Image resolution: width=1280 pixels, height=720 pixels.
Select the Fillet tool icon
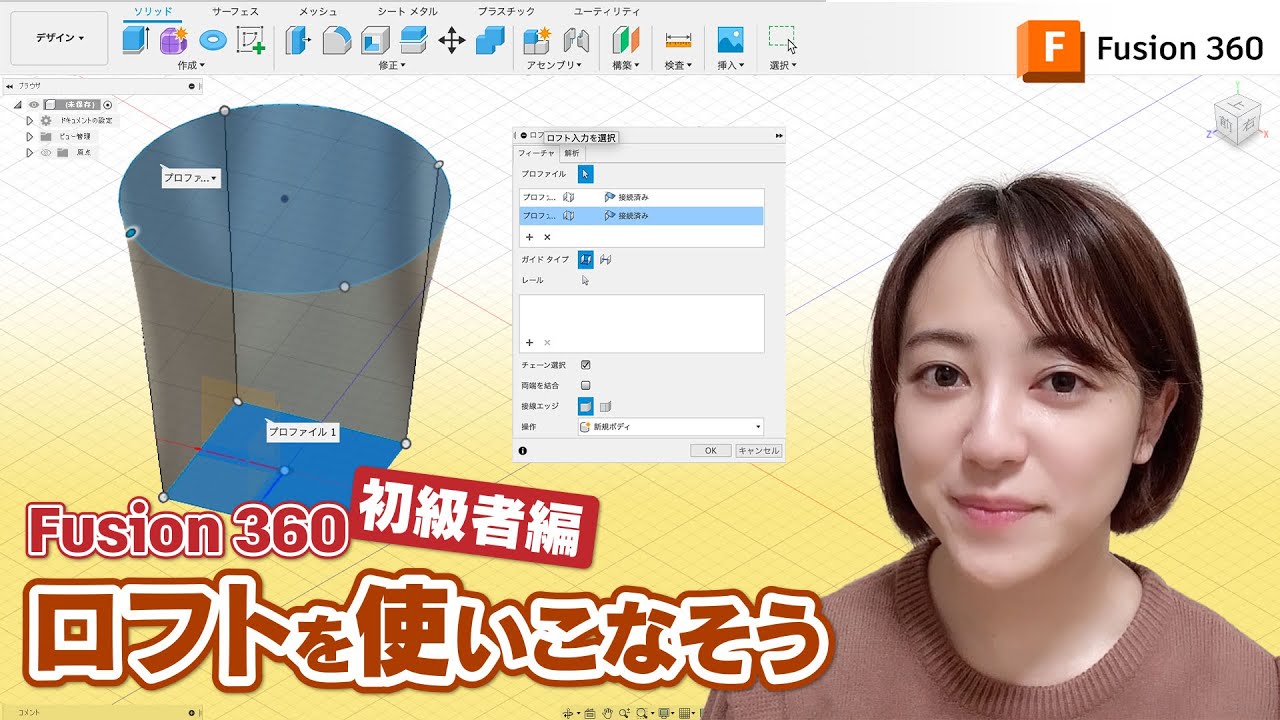coord(337,40)
